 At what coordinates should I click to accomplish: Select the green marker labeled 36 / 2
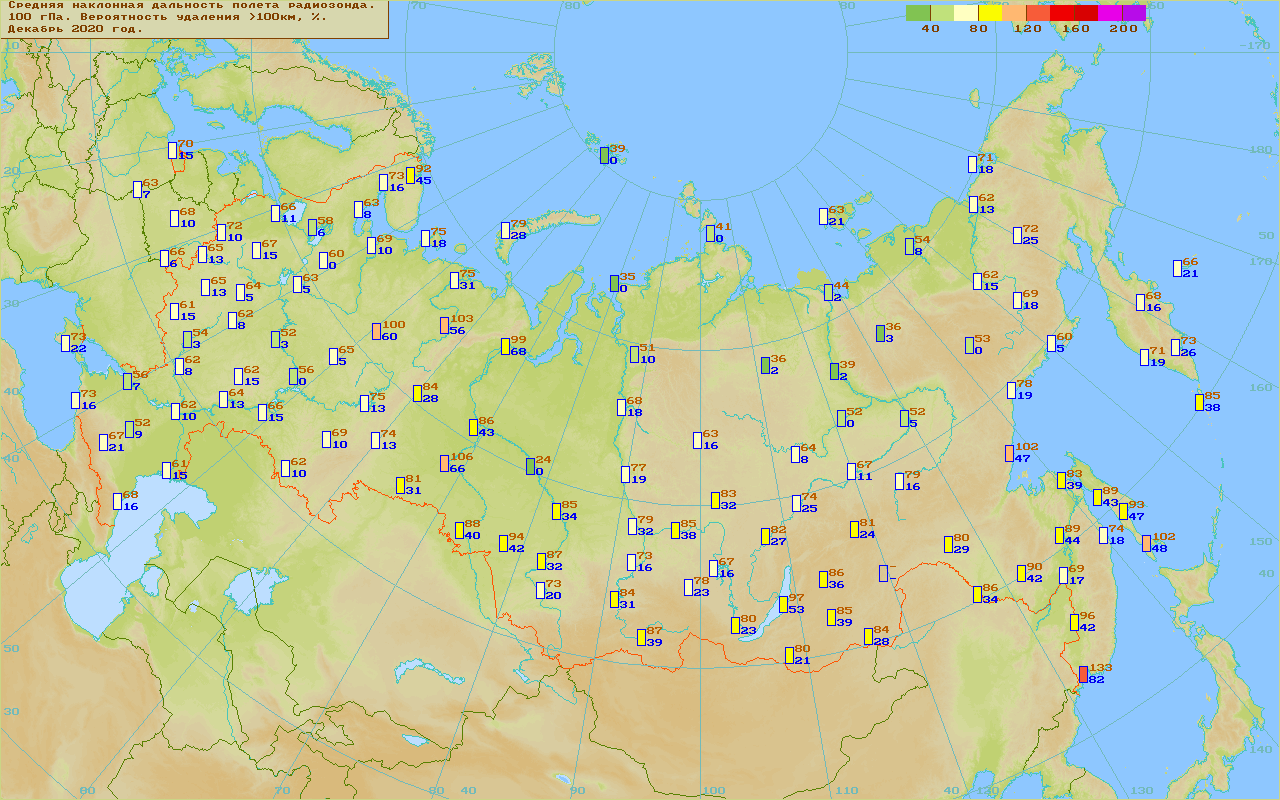click(x=766, y=365)
